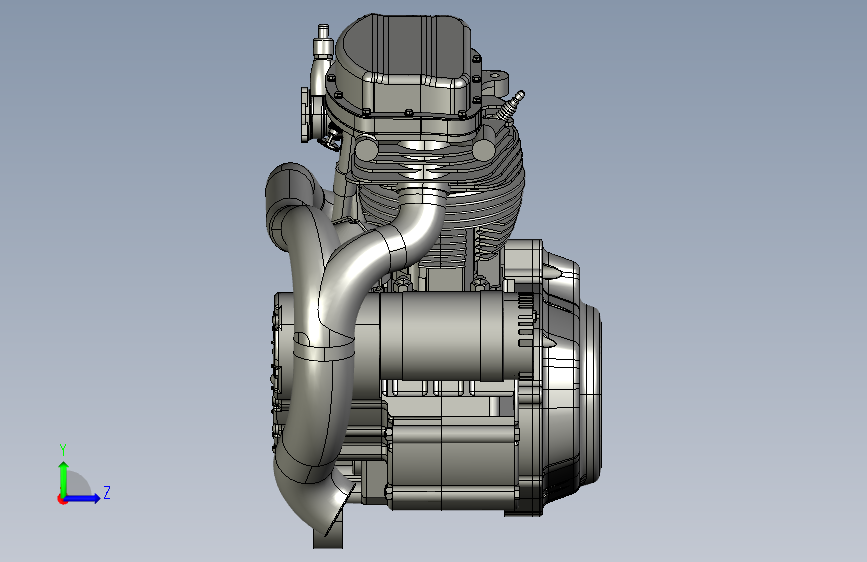Image resolution: width=867 pixels, height=562 pixels.
Task: Click the blue Z axis arrow
Action: pyautogui.click(x=83, y=498)
